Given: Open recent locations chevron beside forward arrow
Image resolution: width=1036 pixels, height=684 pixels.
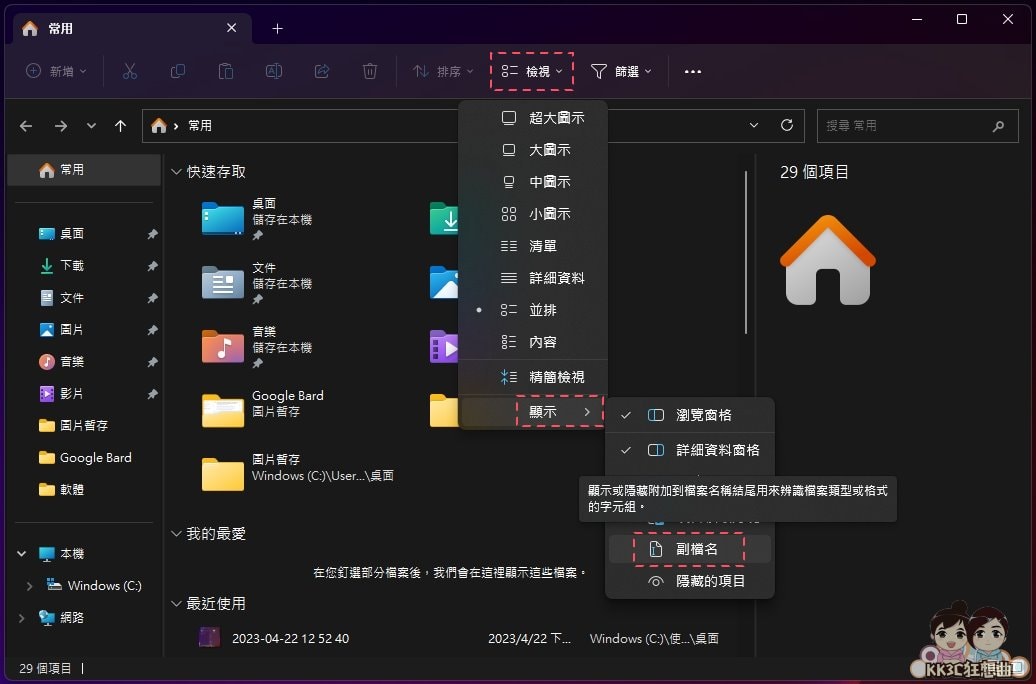Looking at the screenshot, I should click(91, 126).
